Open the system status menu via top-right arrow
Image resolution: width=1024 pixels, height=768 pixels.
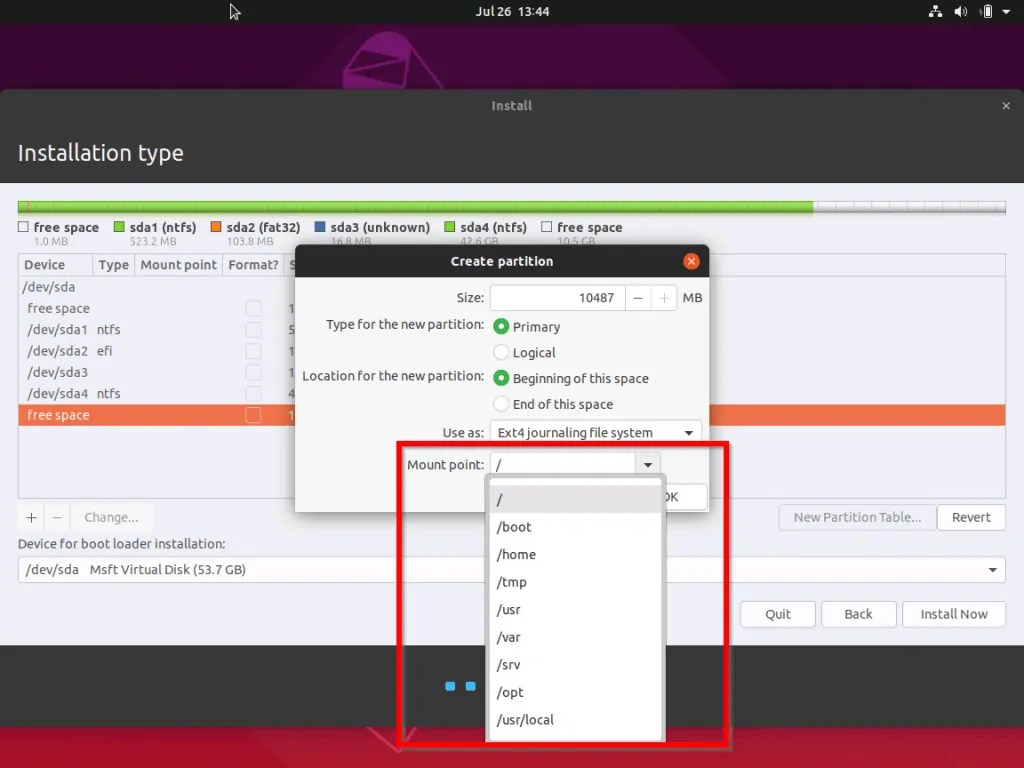(x=1008, y=11)
